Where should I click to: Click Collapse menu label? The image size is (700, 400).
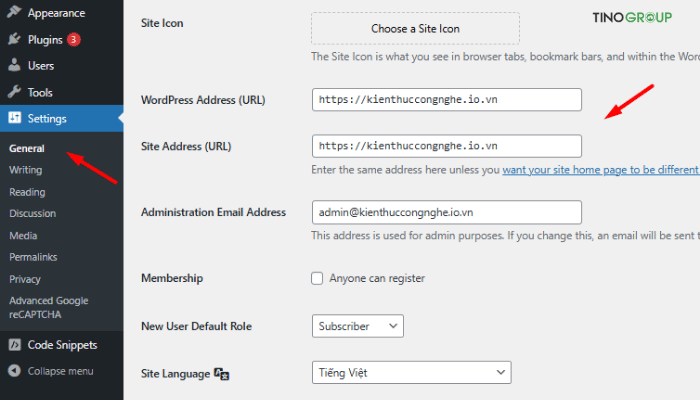[x=61, y=371]
